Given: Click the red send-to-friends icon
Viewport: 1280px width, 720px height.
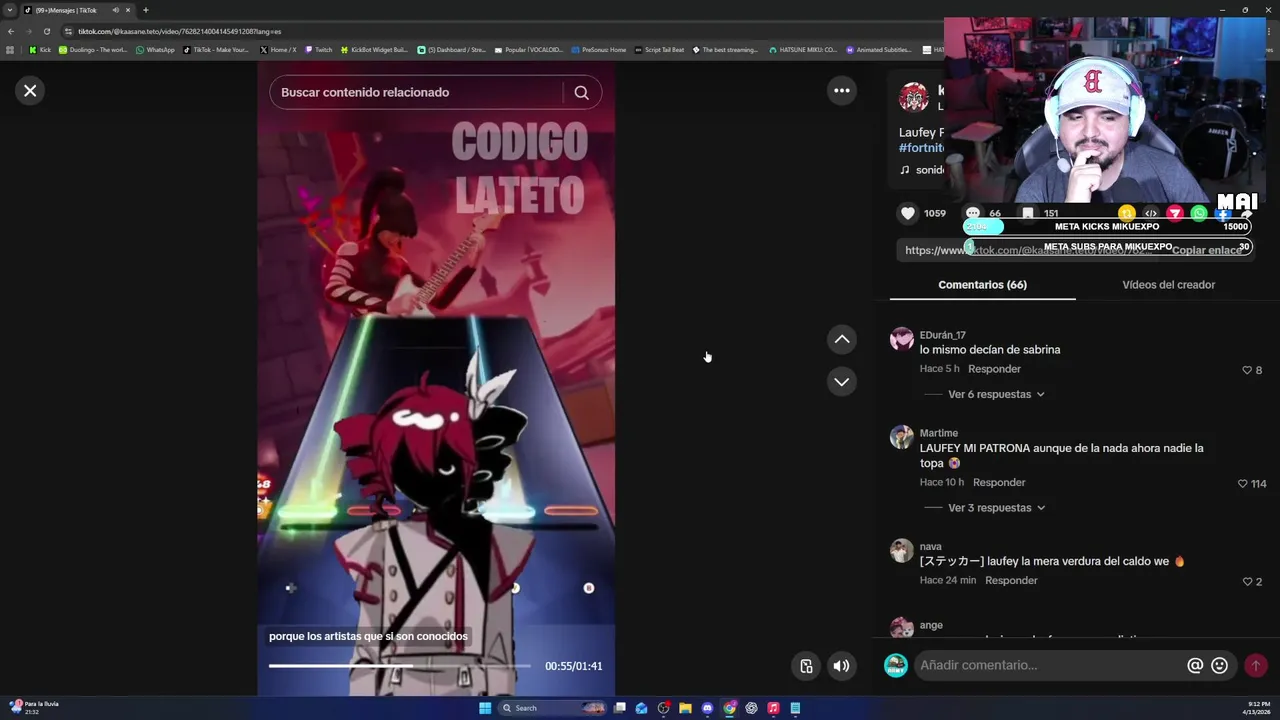Looking at the screenshot, I should click(x=1175, y=213).
